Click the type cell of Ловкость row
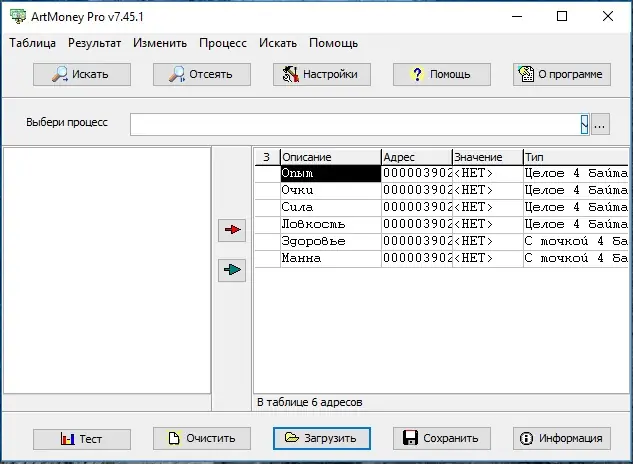Viewport: 633px width, 464px height. tap(576, 224)
